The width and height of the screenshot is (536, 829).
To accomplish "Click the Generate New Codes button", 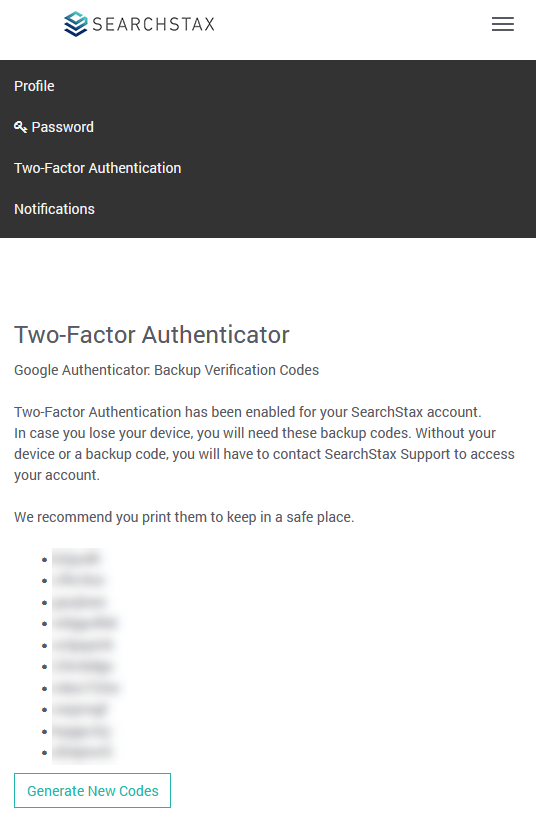I will point(93,790).
